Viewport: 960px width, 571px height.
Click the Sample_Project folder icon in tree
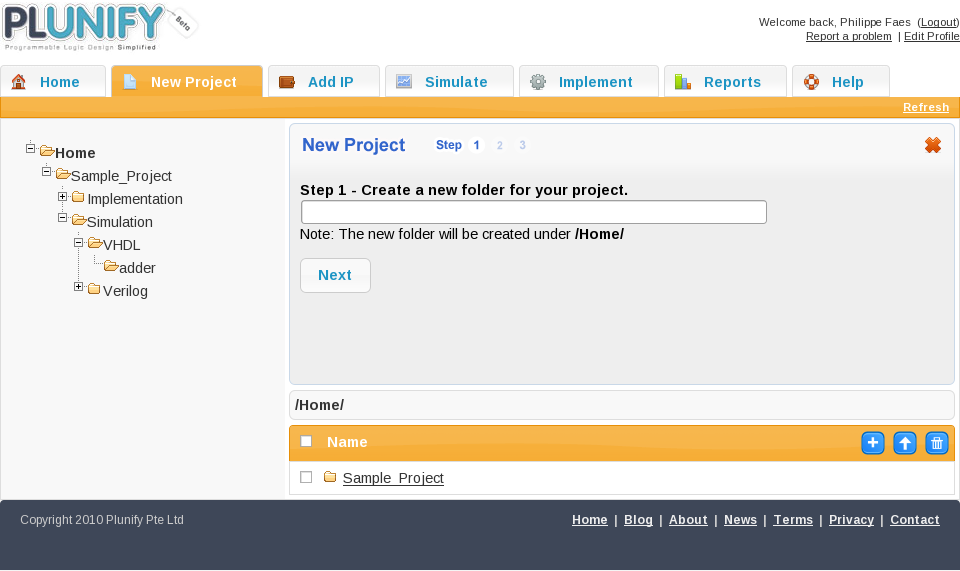point(63,174)
